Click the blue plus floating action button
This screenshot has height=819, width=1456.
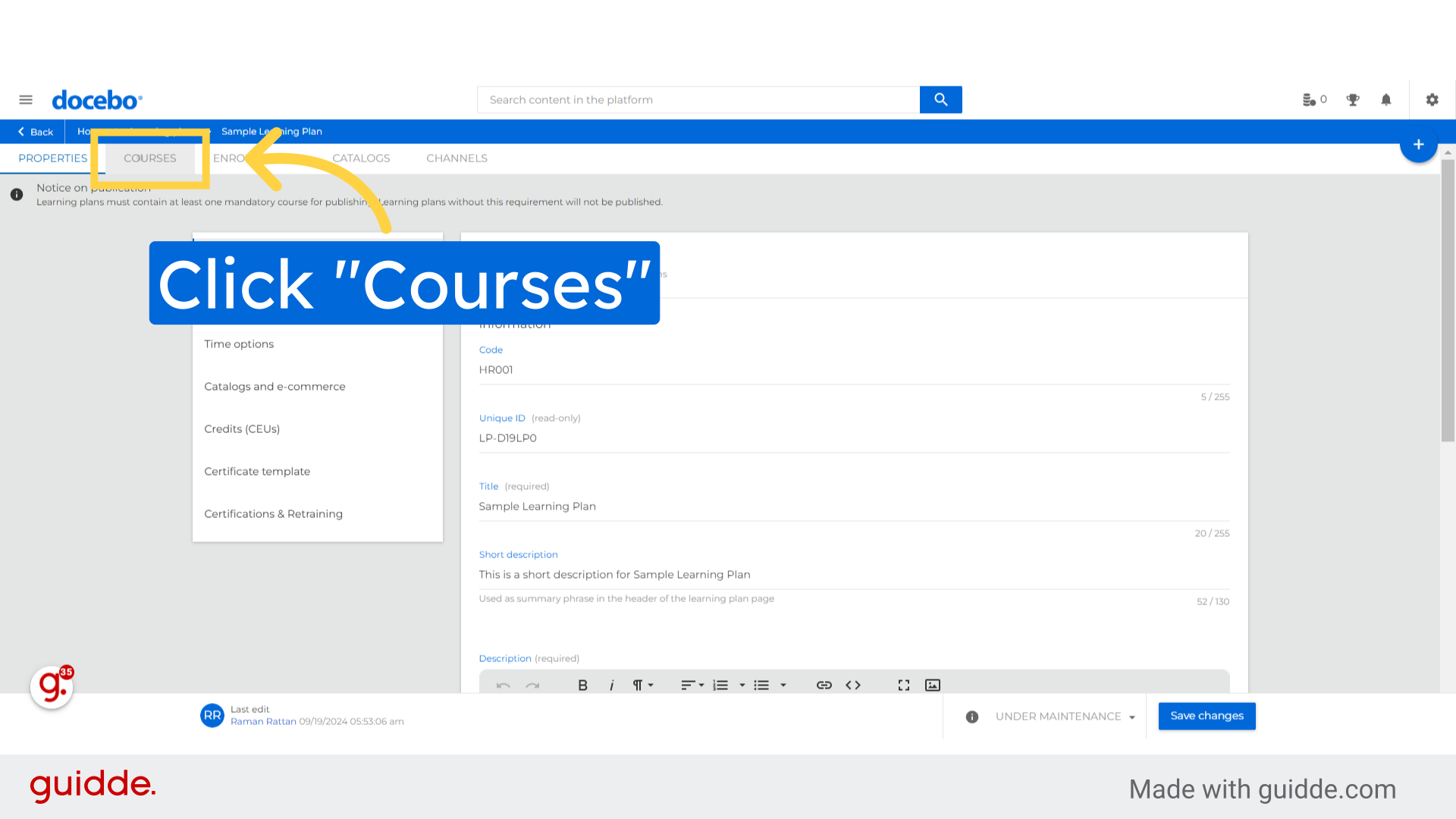[x=1419, y=144]
